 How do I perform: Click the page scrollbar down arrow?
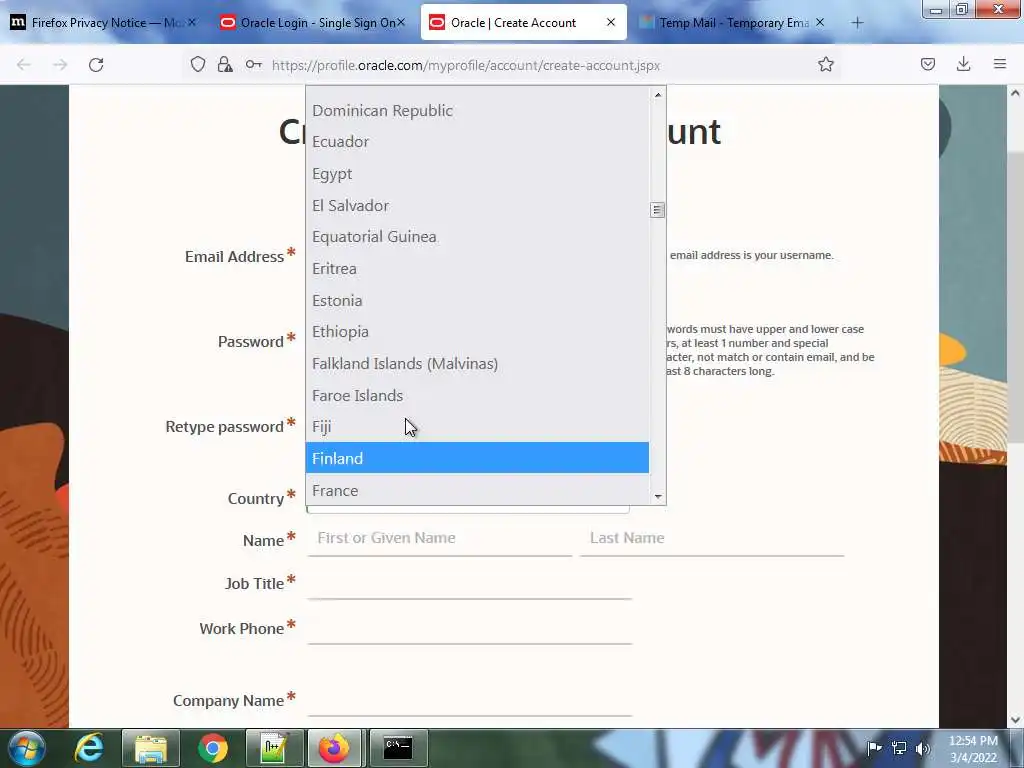(1014, 720)
